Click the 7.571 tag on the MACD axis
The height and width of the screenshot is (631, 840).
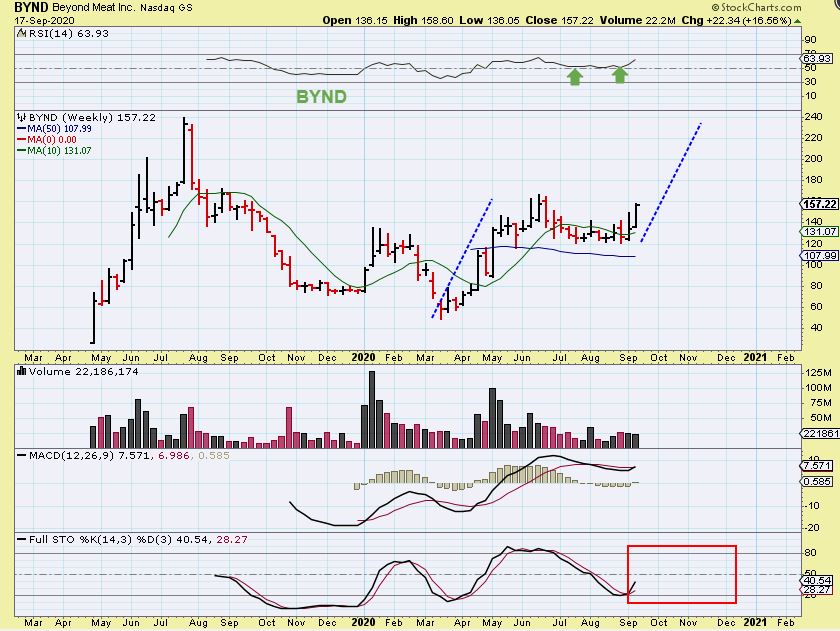coord(818,466)
